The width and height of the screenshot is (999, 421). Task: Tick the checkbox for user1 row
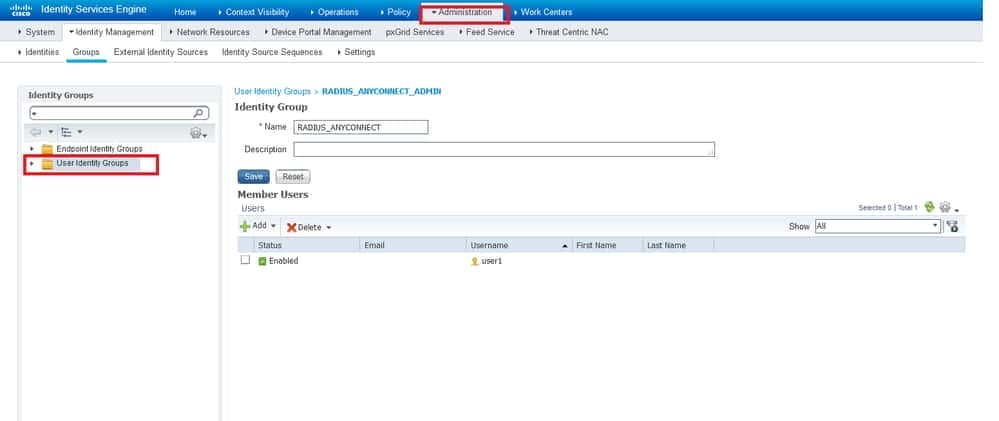[x=245, y=260]
